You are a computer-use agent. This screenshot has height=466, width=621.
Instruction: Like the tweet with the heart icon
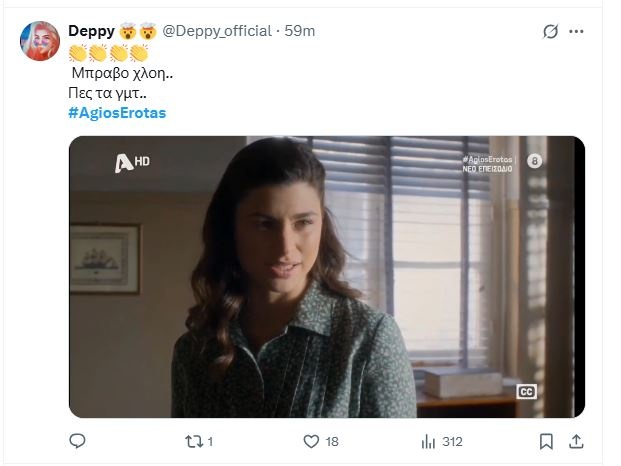tap(311, 441)
